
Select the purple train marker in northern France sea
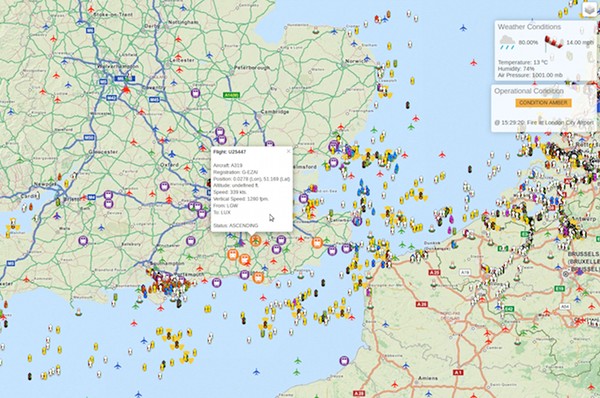344,360
